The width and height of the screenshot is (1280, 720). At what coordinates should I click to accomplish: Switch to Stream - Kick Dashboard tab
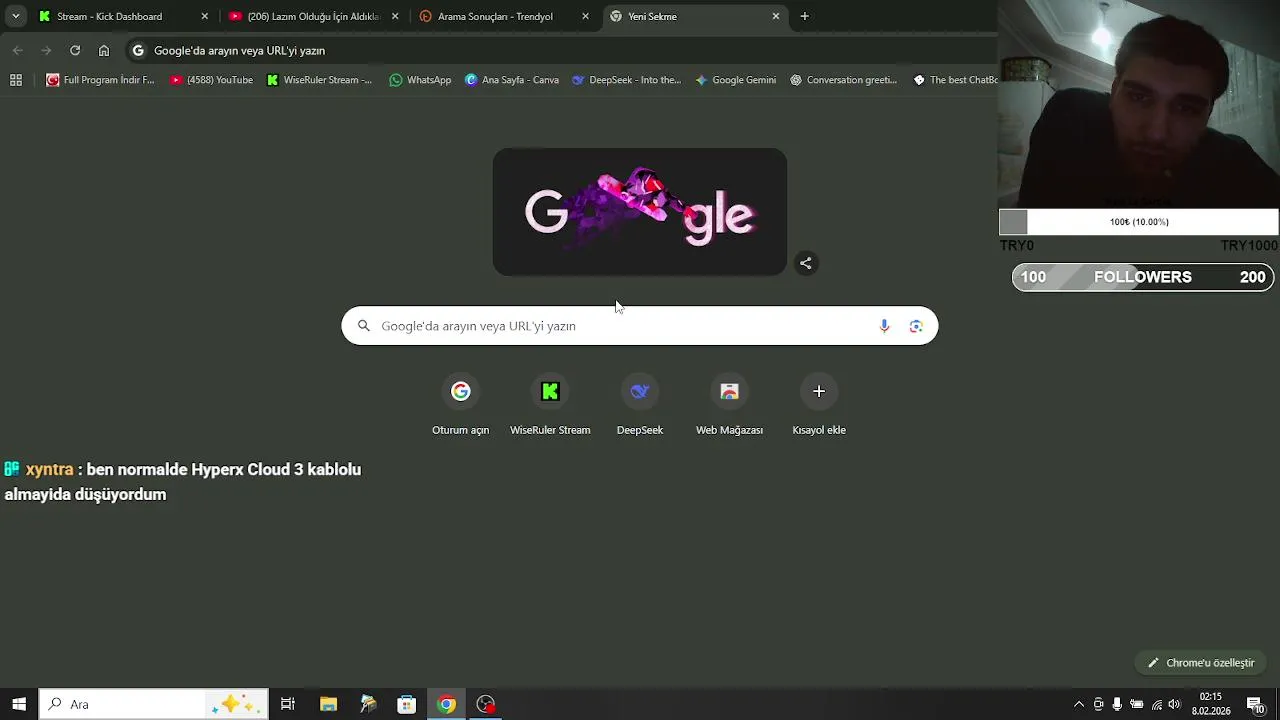[x=123, y=16]
